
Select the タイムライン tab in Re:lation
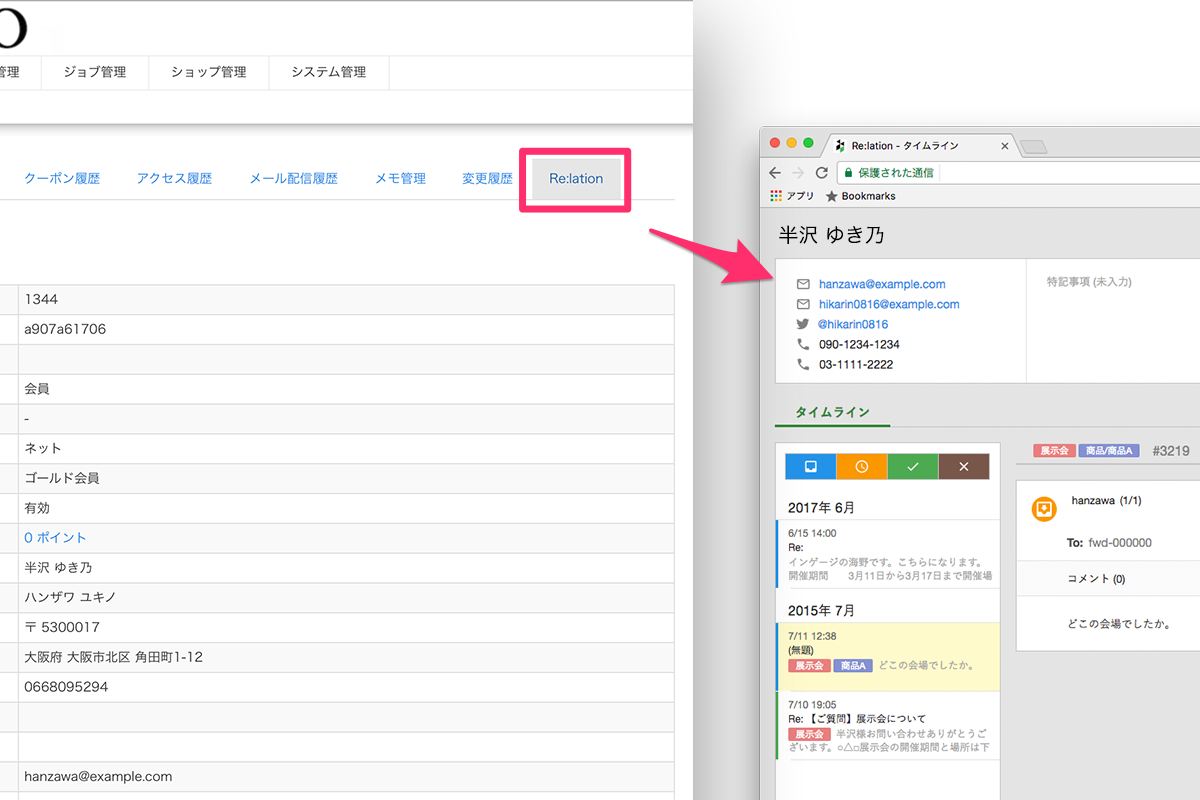tap(832, 412)
